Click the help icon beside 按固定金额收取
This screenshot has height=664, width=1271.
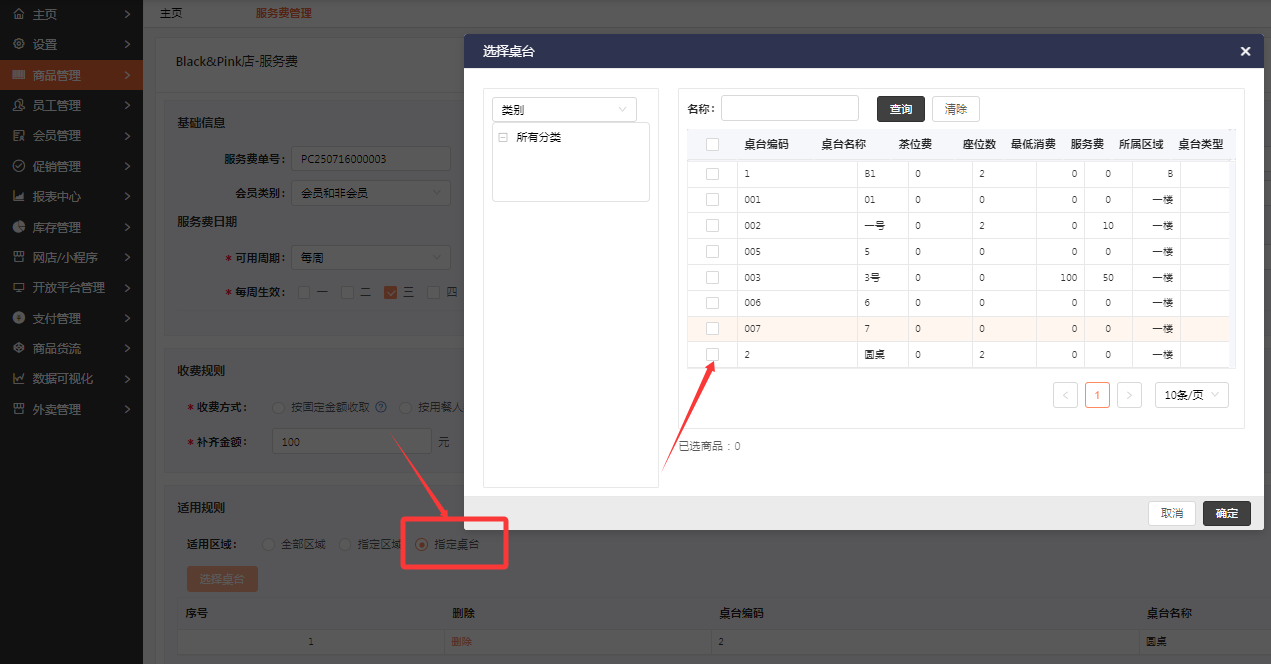click(381, 407)
